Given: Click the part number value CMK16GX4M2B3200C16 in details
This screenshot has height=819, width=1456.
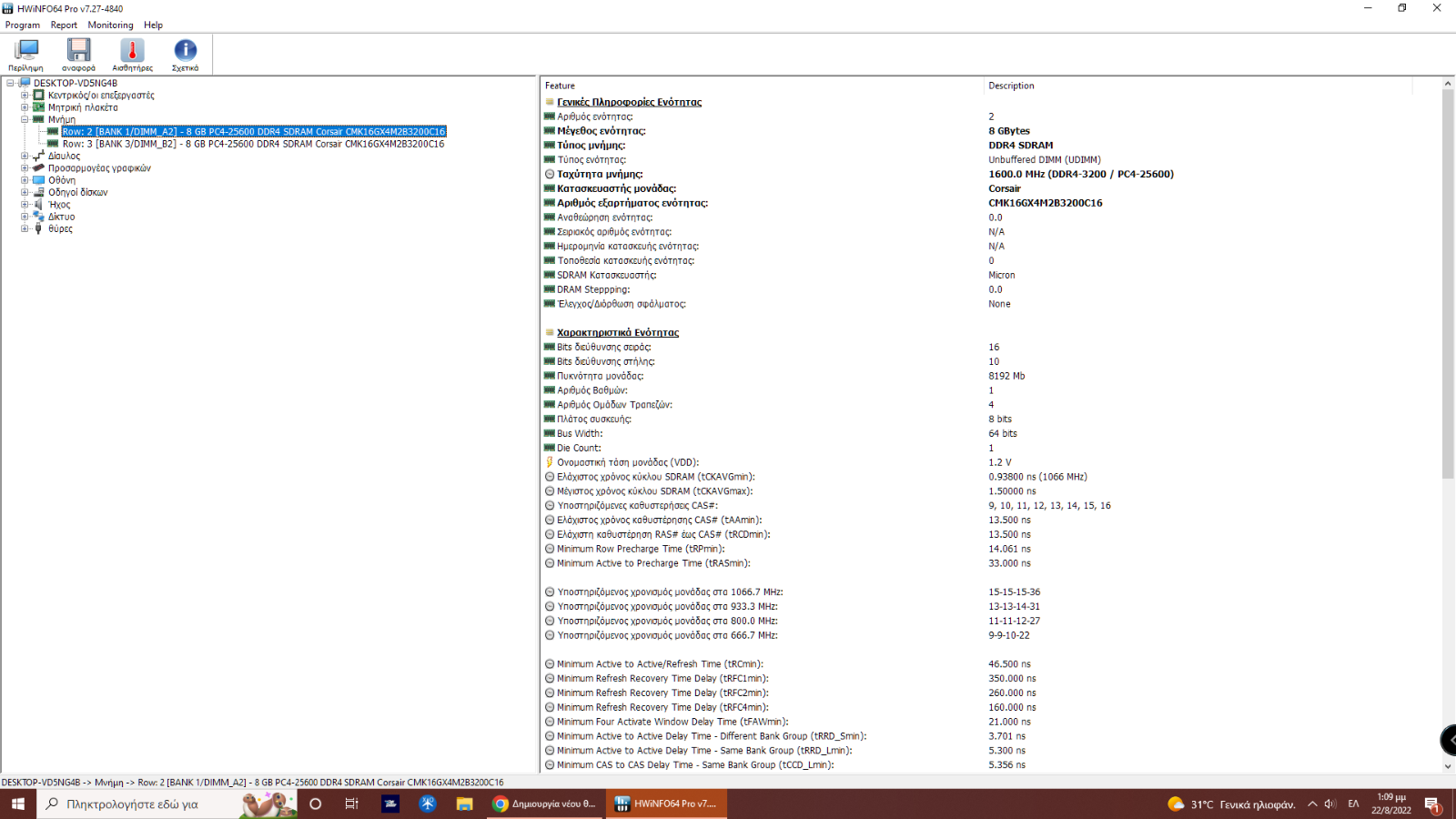Looking at the screenshot, I should coord(1045,203).
